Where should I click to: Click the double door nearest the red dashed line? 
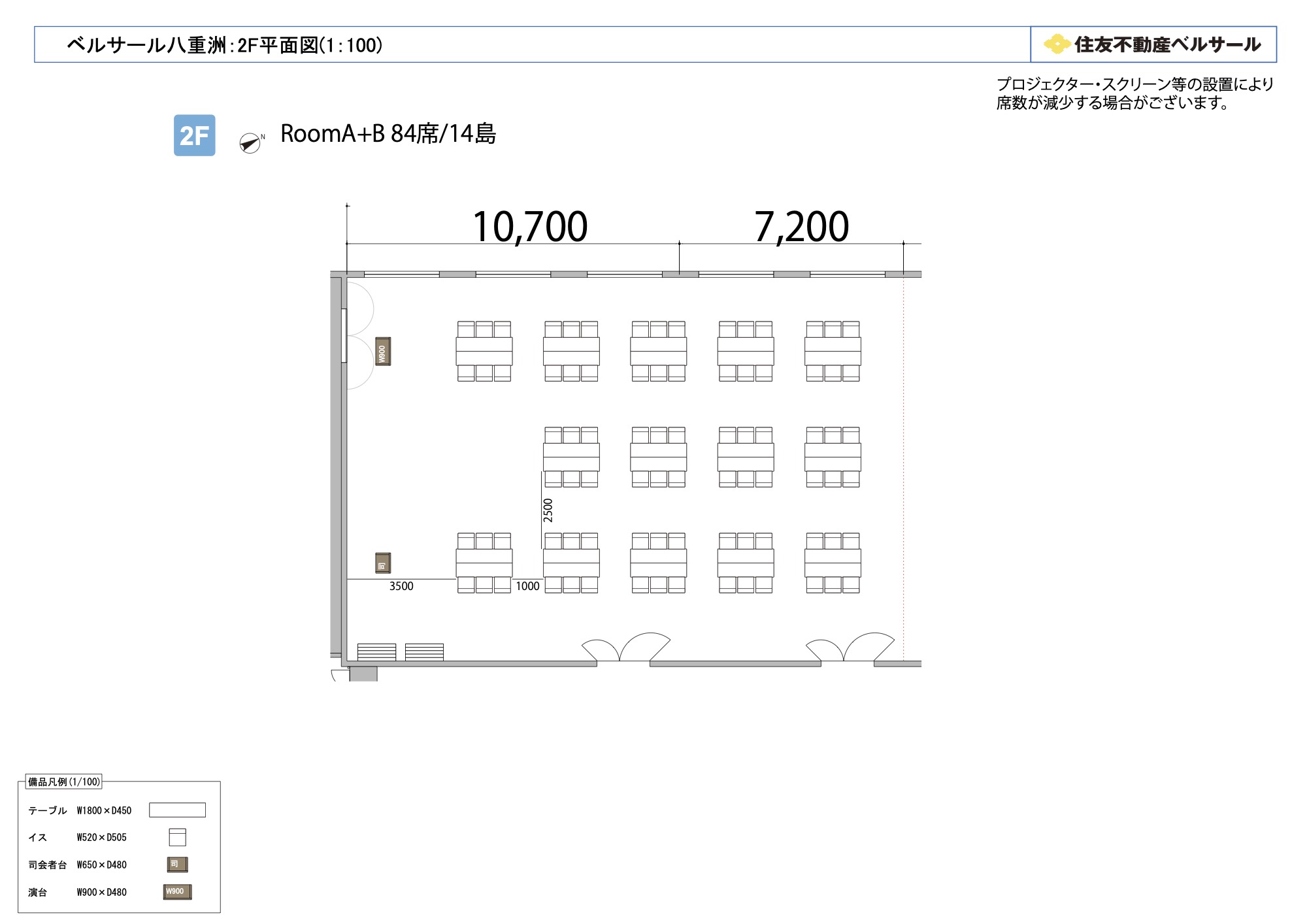pyautogui.click(x=850, y=647)
